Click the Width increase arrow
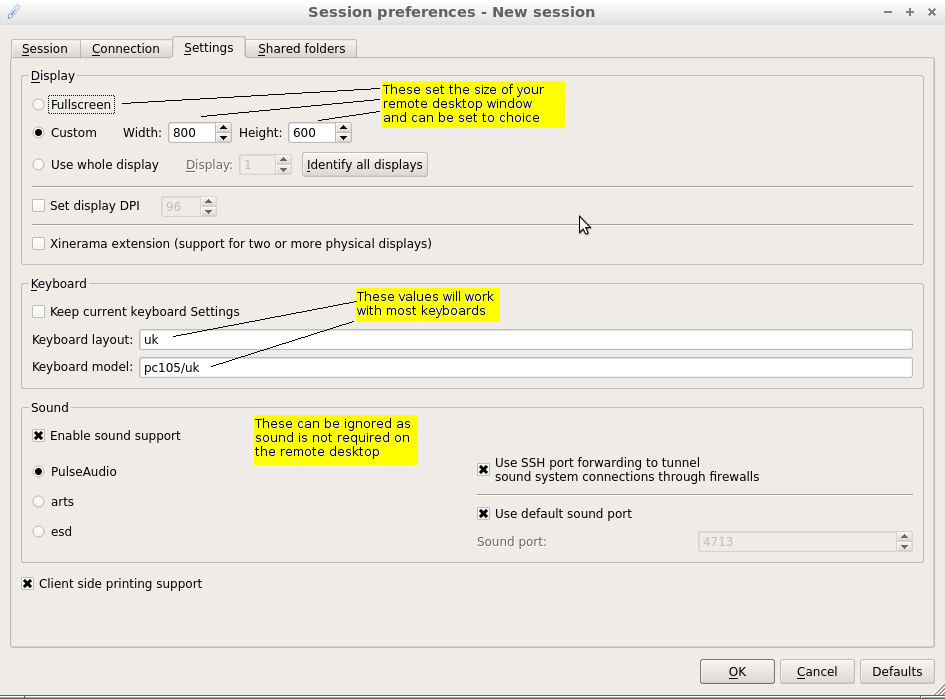 tap(223, 128)
